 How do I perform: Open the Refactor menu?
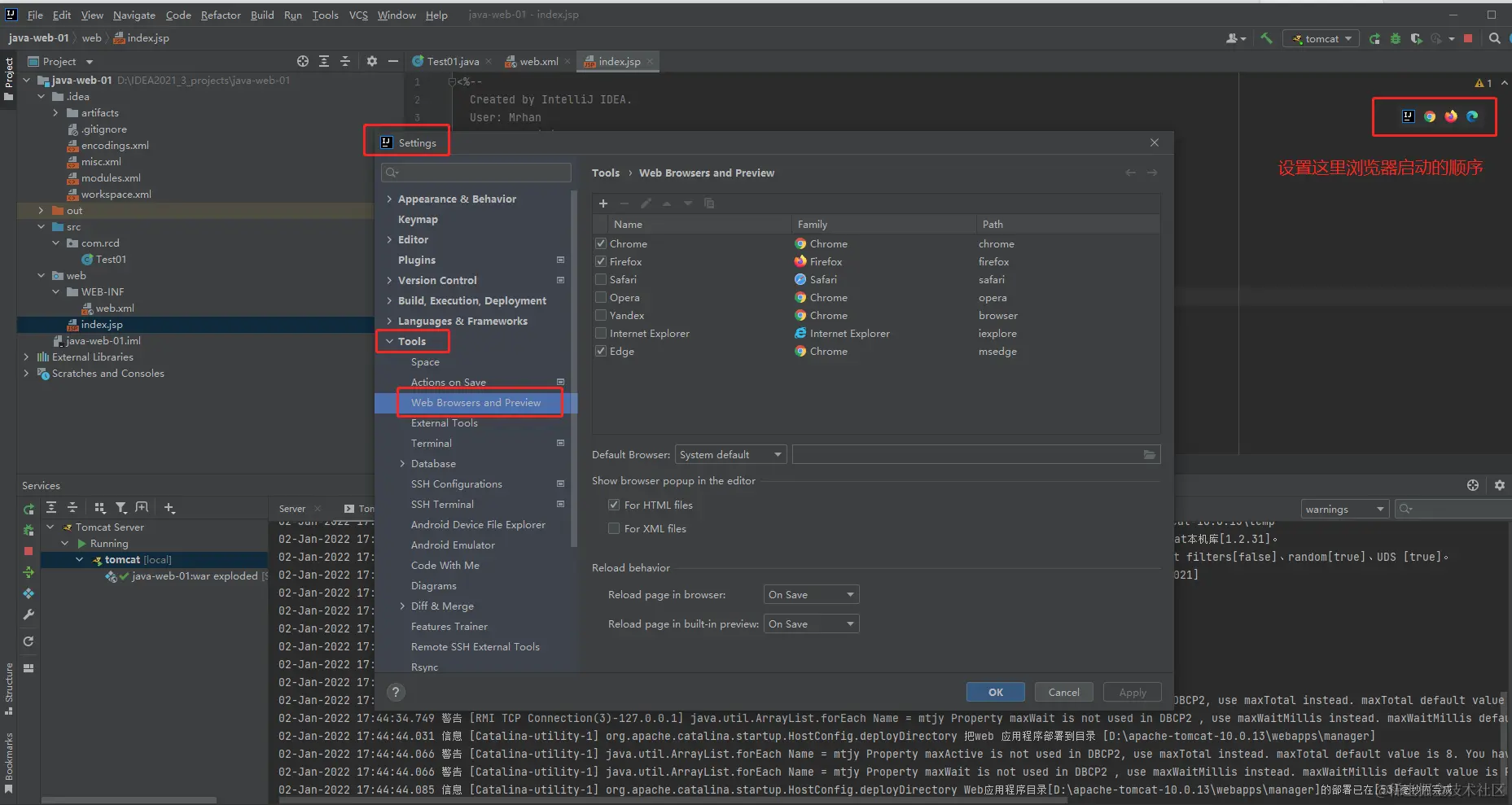(221, 15)
